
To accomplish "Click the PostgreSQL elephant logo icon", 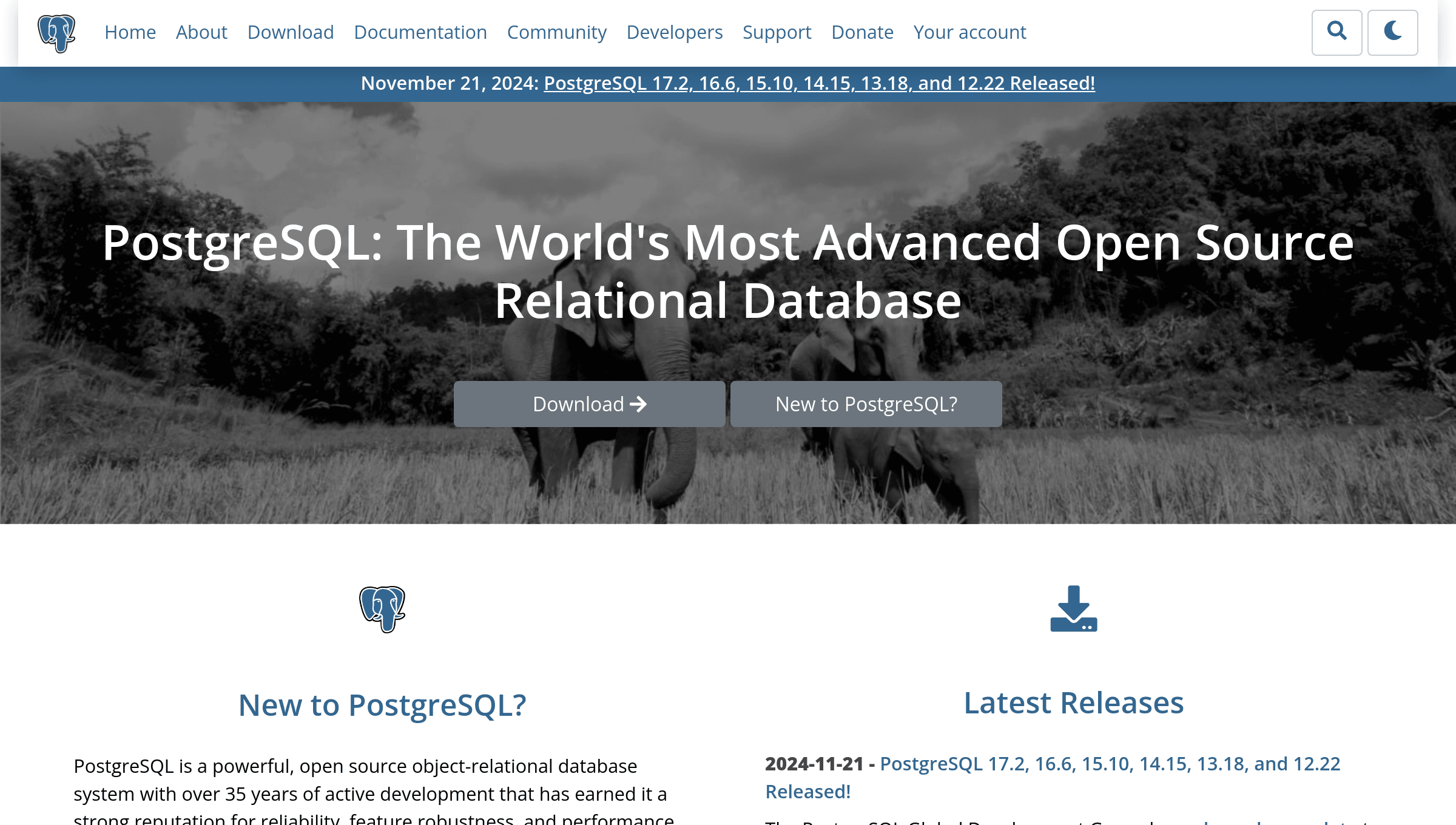I will (x=56, y=32).
